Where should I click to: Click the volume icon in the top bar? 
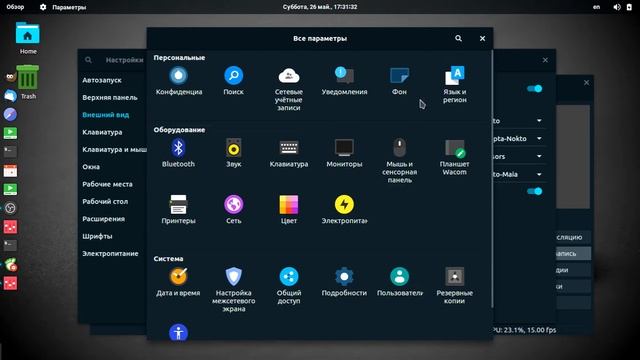point(617,7)
